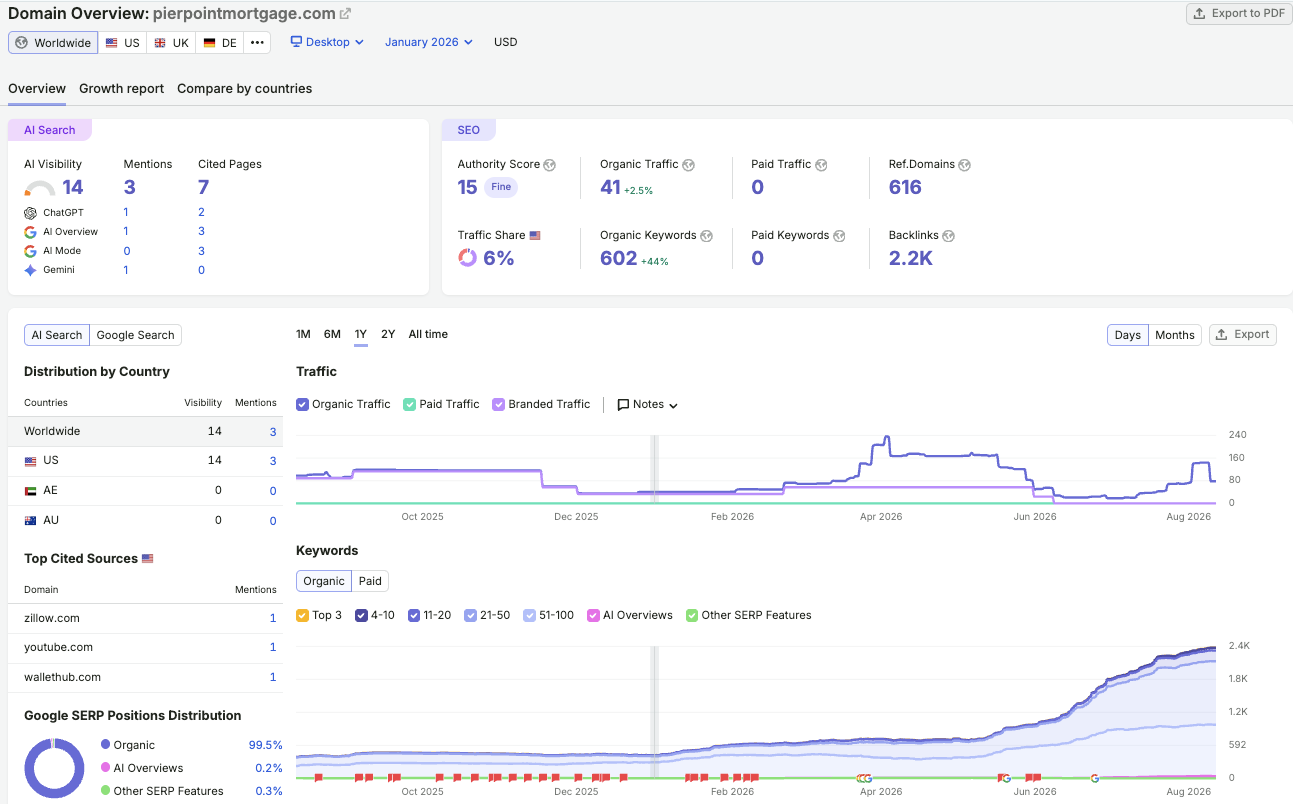Switch the chart to Days view

tap(1128, 335)
